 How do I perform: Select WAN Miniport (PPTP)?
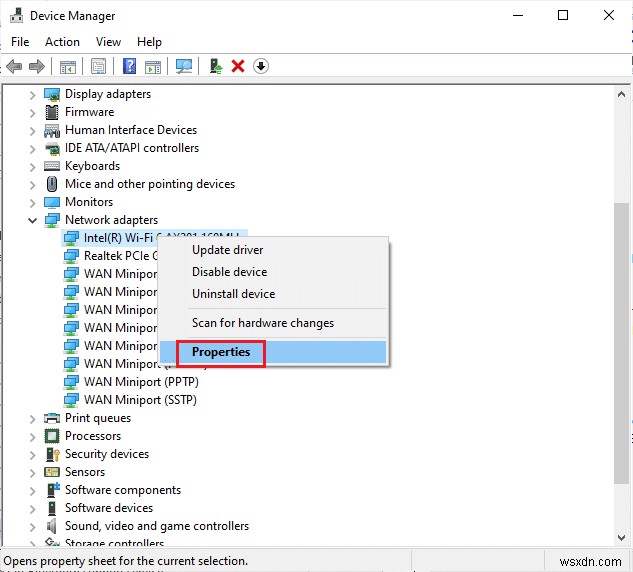[141, 382]
